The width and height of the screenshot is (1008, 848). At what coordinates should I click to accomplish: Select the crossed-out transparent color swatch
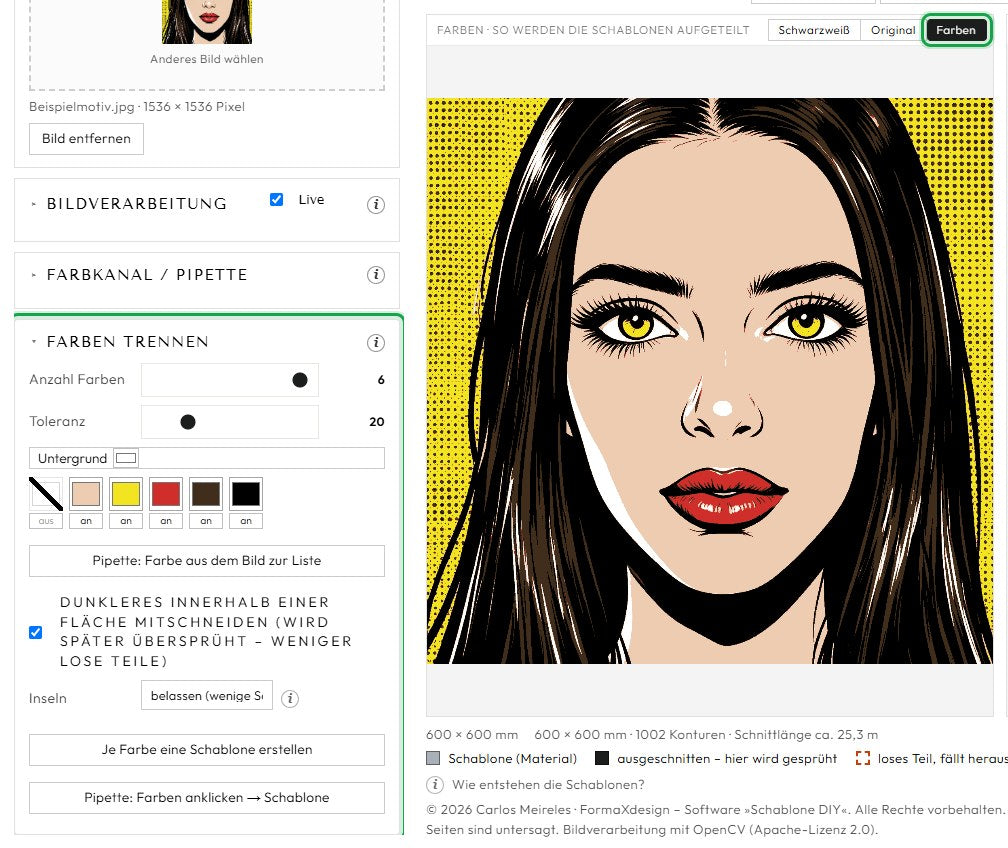[46, 494]
